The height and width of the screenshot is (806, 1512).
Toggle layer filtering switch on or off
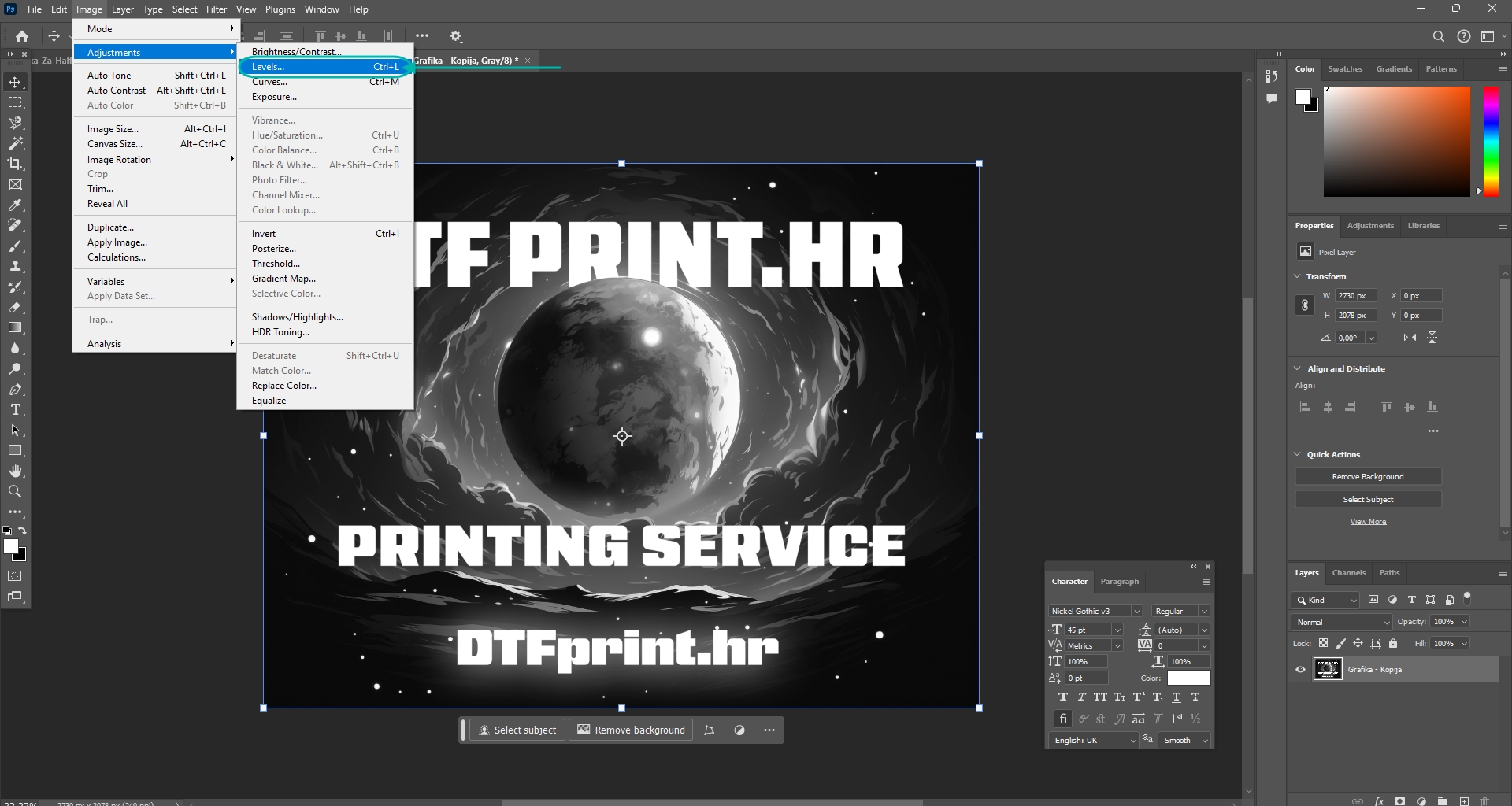click(x=1467, y=599)
